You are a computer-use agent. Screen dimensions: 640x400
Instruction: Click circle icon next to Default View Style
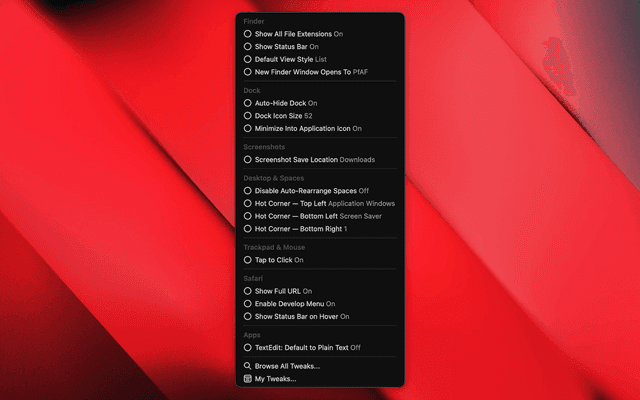point(248,59)
